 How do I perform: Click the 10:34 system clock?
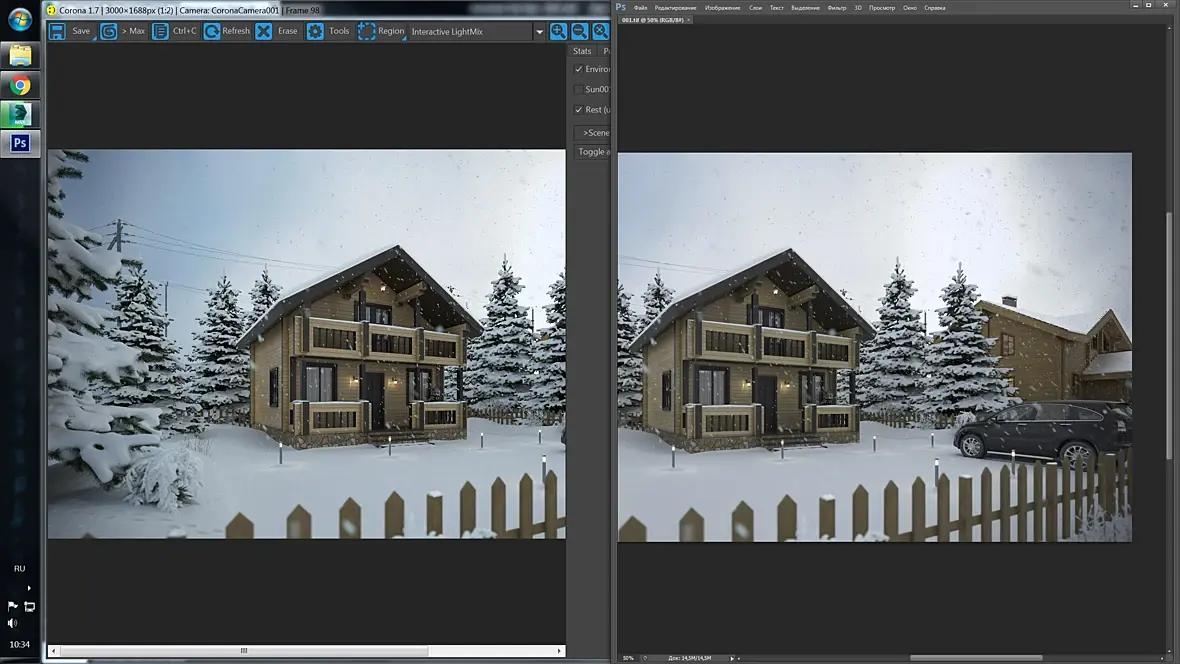20,644
